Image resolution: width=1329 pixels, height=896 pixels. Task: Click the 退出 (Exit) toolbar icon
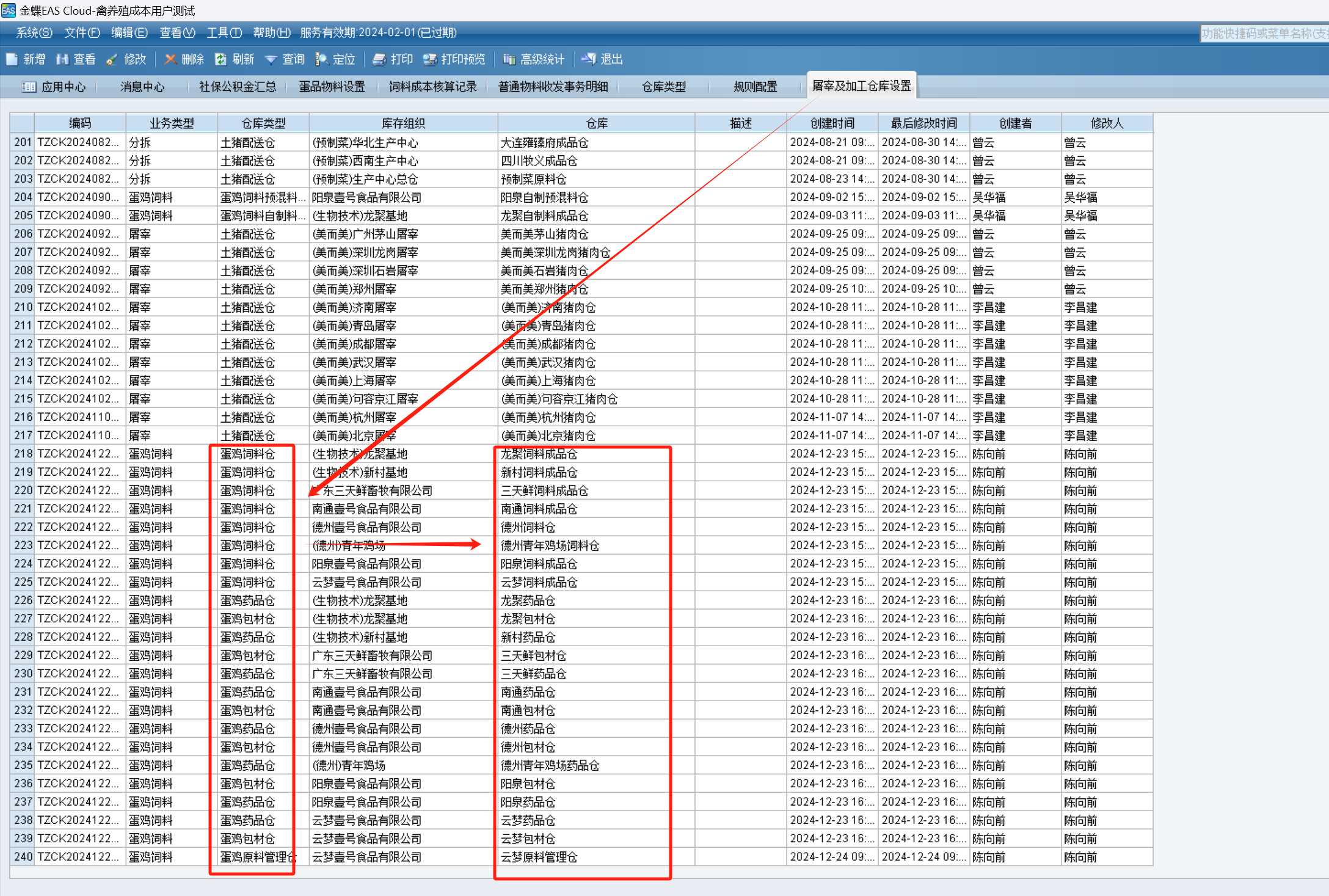[589, 59]
